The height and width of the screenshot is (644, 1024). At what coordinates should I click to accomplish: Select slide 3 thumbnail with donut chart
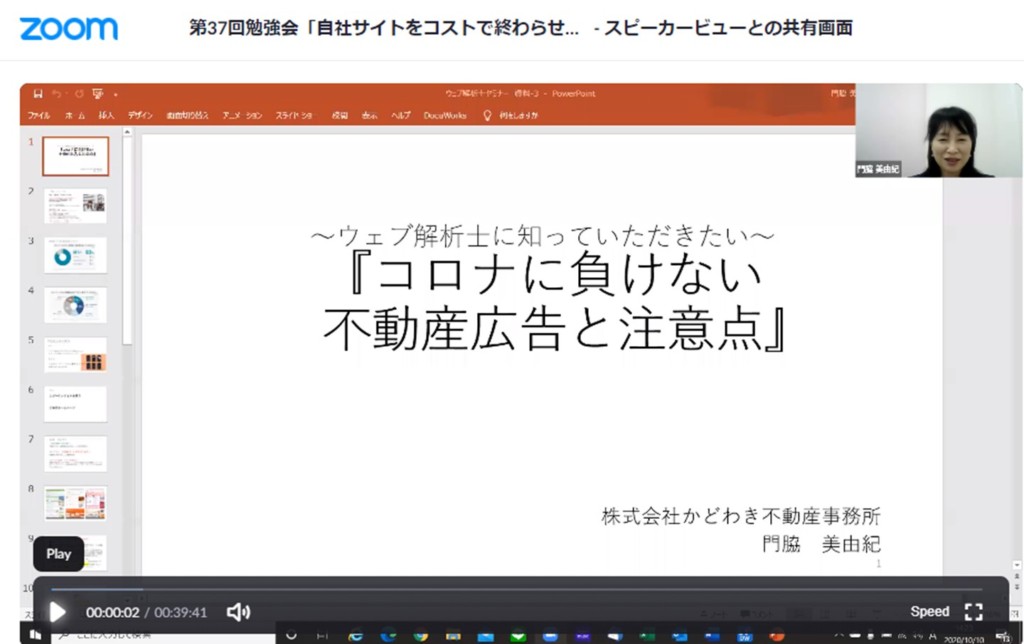coord(75,256)
